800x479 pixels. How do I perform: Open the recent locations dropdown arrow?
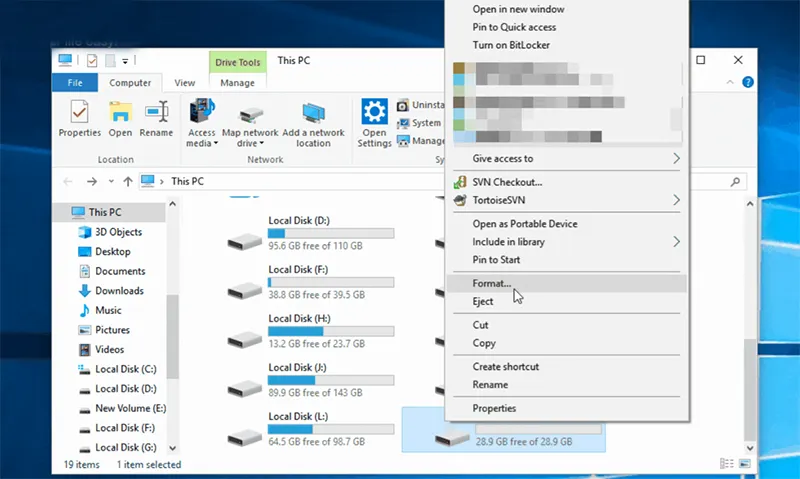pos(111,182)
